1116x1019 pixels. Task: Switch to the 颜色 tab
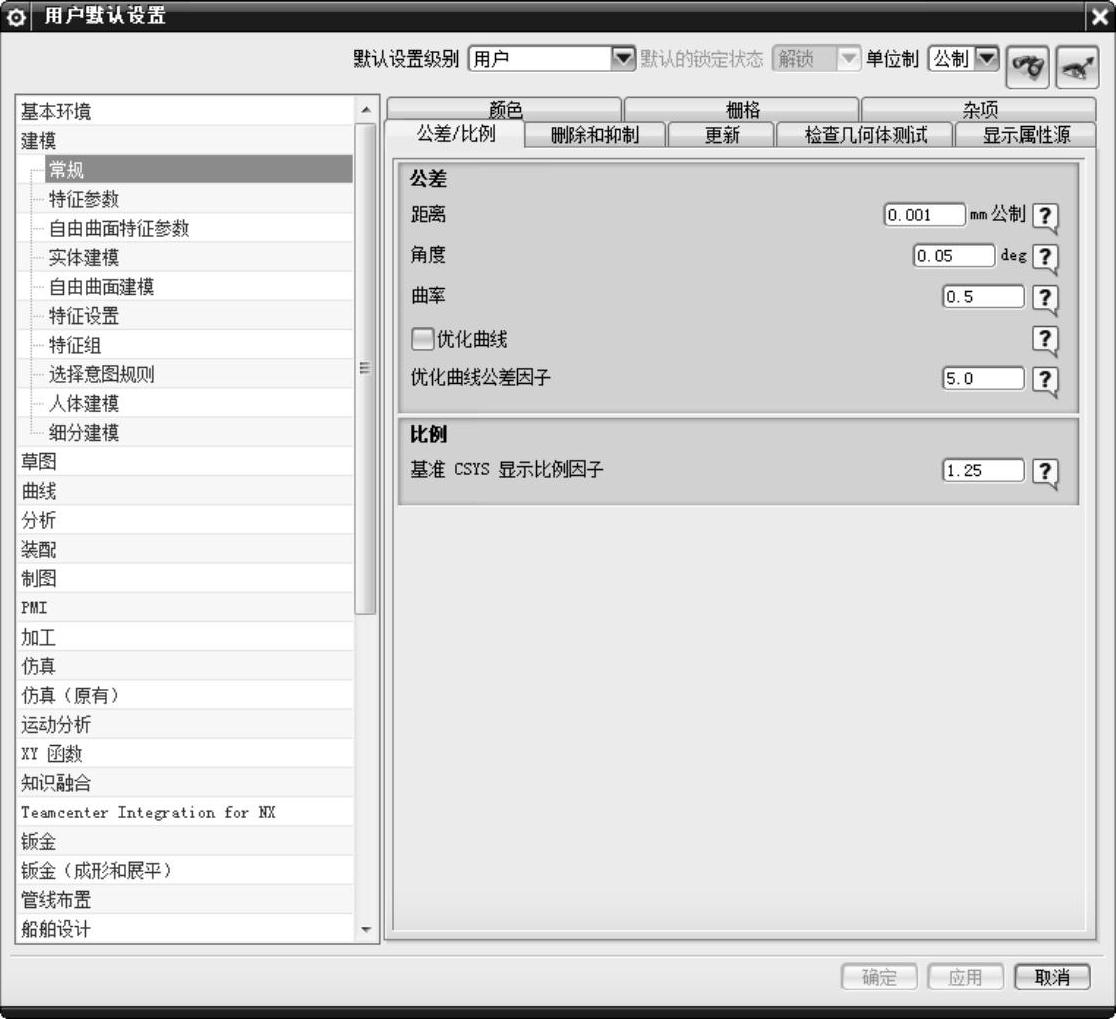tap(505, 109)
